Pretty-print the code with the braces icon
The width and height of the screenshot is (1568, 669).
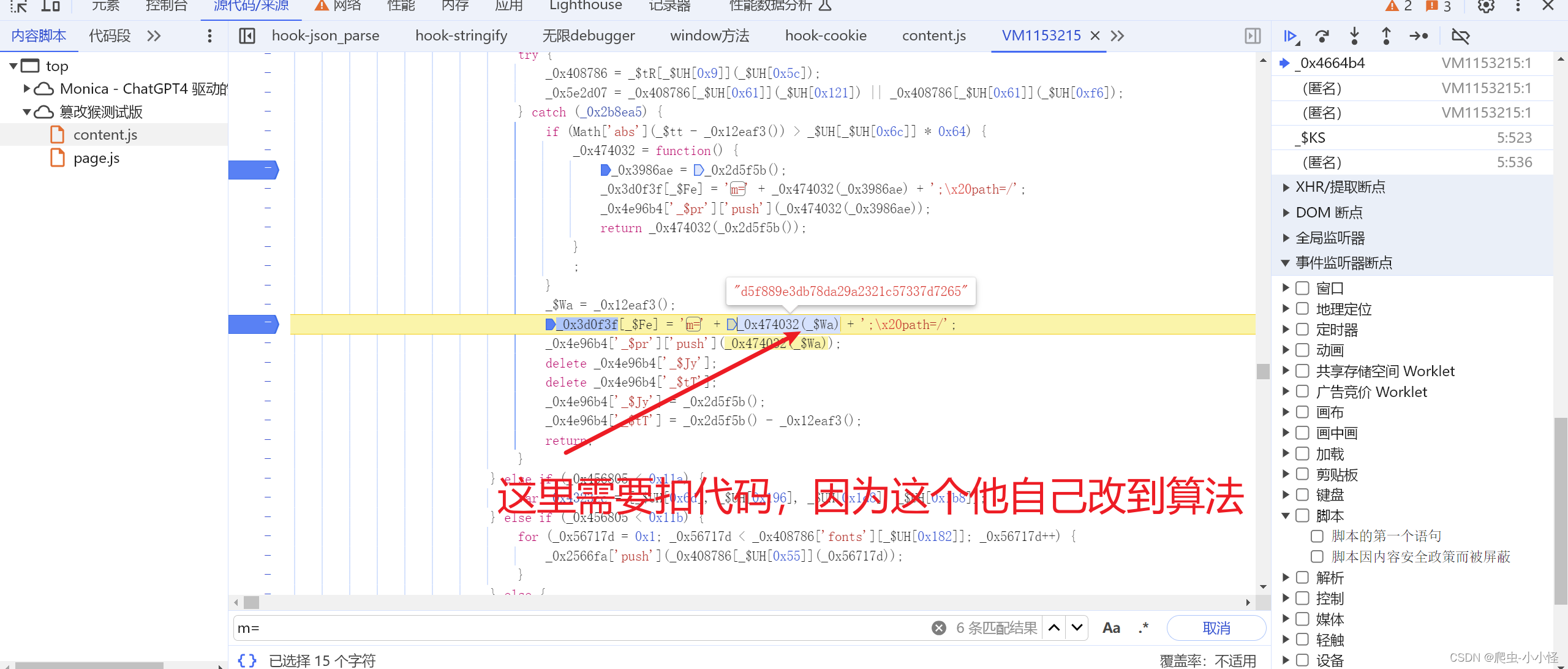[x=247, y=660]
